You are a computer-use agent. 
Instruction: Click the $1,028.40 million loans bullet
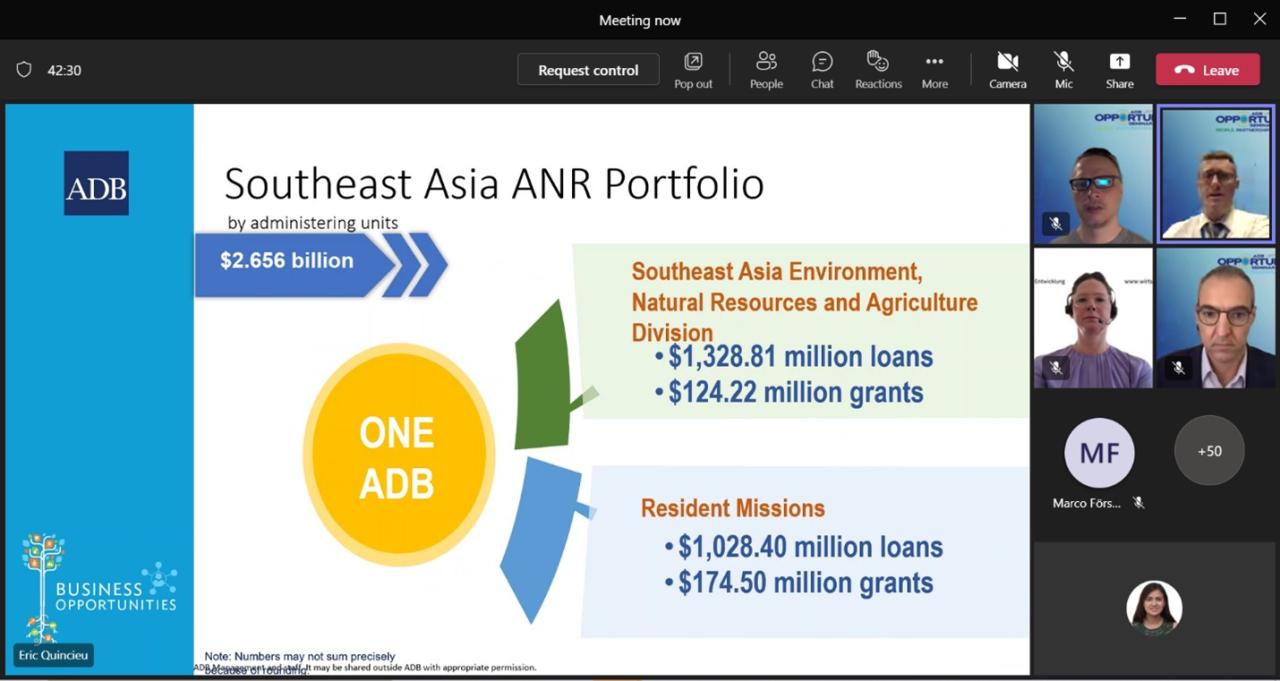tap(804, 547)
